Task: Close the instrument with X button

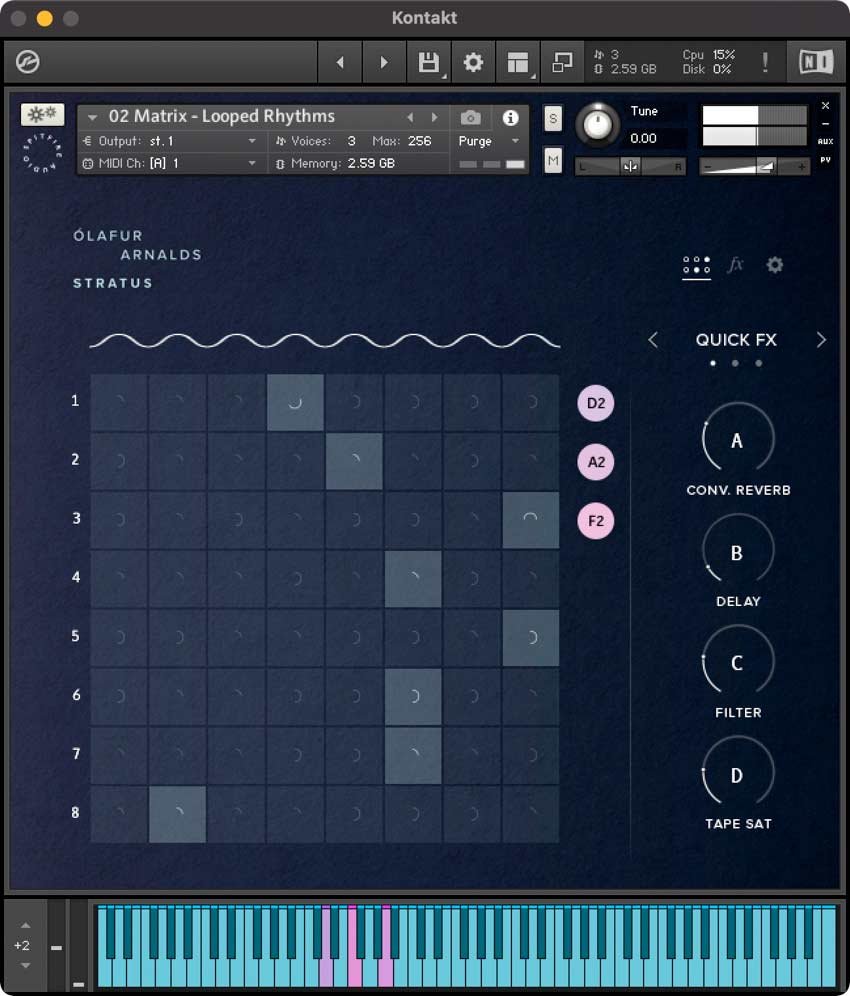Action: click(x=825, y=105)
